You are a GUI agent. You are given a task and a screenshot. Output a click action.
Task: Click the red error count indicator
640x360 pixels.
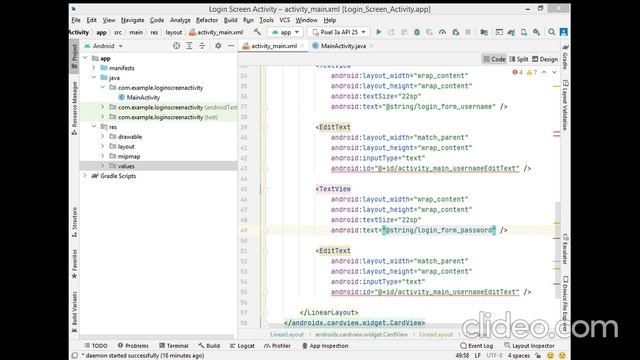(x=518, y=72)
